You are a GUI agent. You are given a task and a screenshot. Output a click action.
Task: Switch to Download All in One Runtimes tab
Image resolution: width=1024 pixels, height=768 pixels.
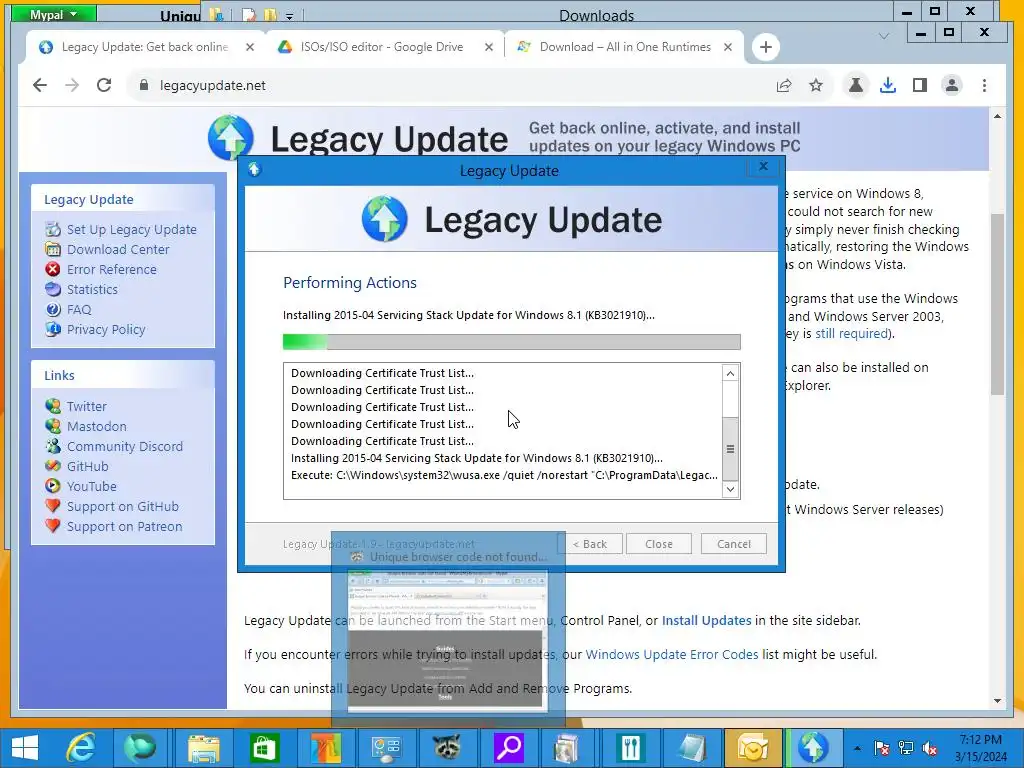(625, 47)
